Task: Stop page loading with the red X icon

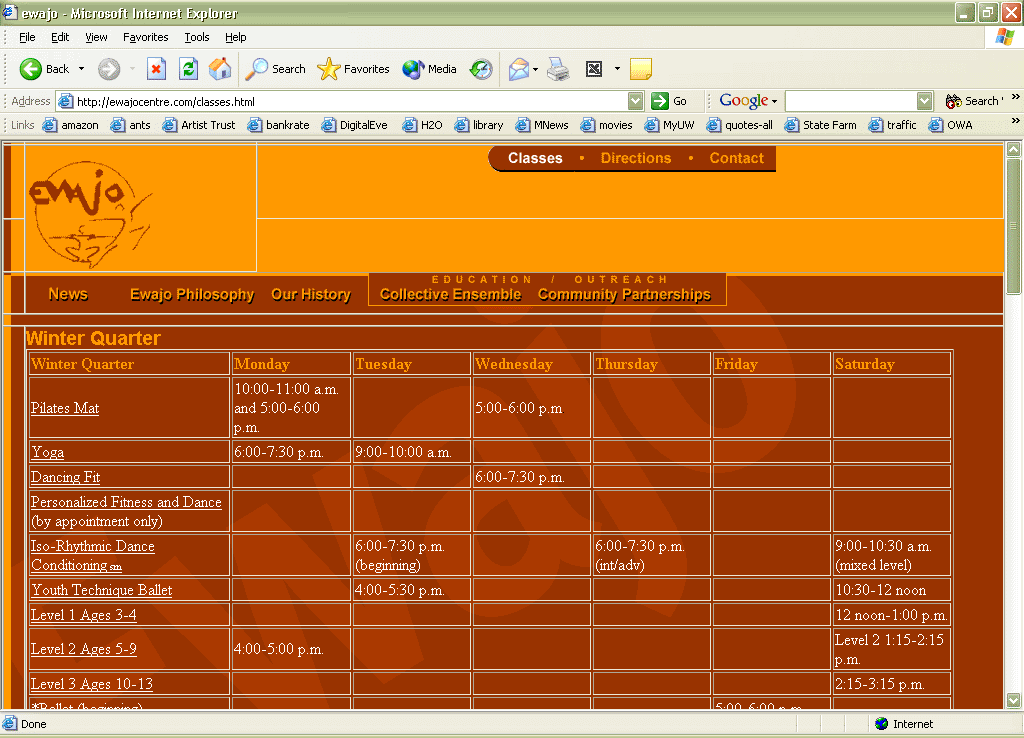Action: point(156,69)
